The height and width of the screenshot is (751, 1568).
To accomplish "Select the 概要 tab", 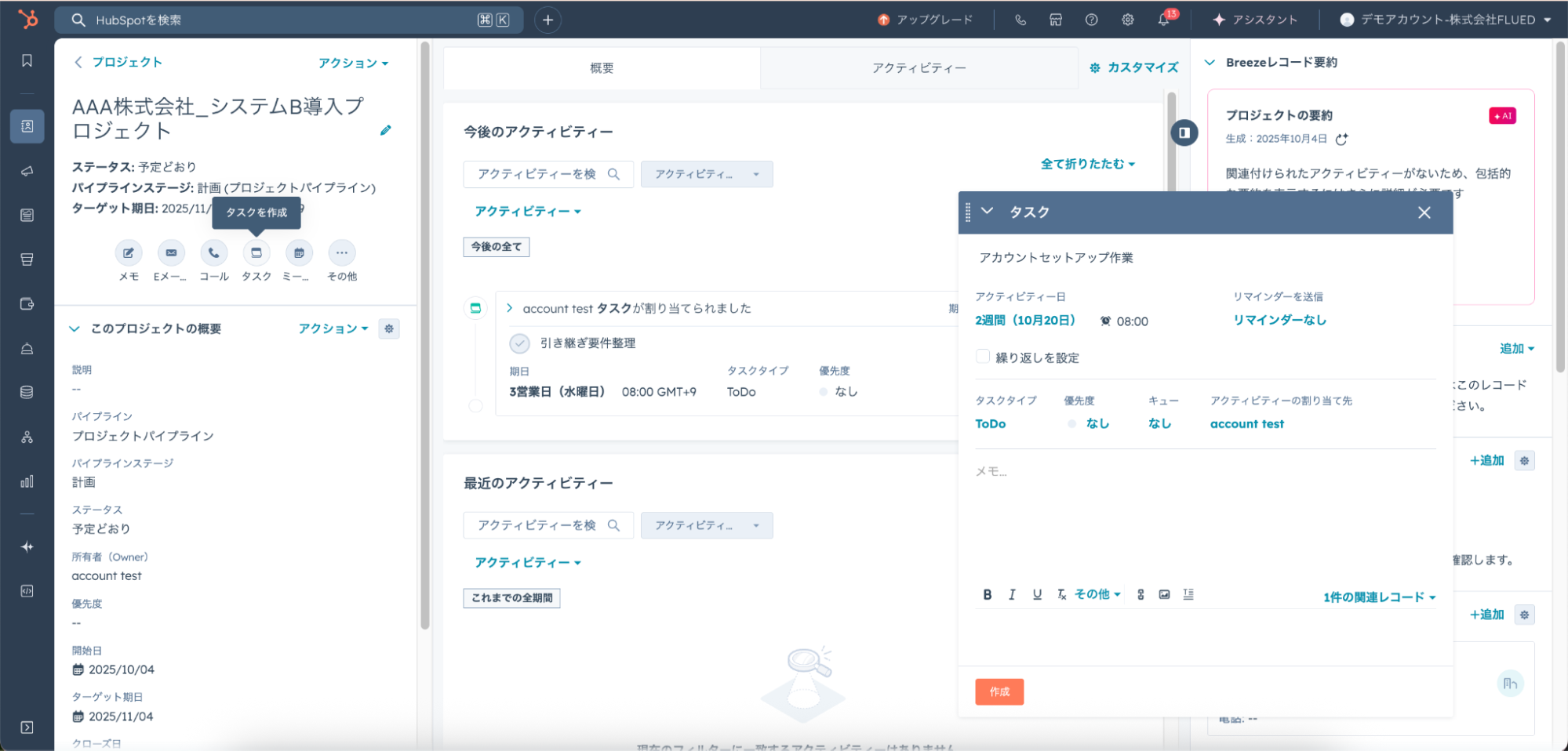I will [x=602, y=68].
